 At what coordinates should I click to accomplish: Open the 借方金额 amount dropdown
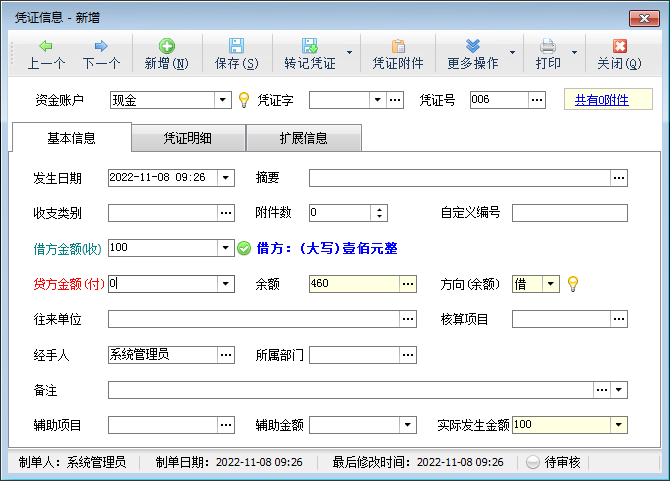click(x=226, y=248)
